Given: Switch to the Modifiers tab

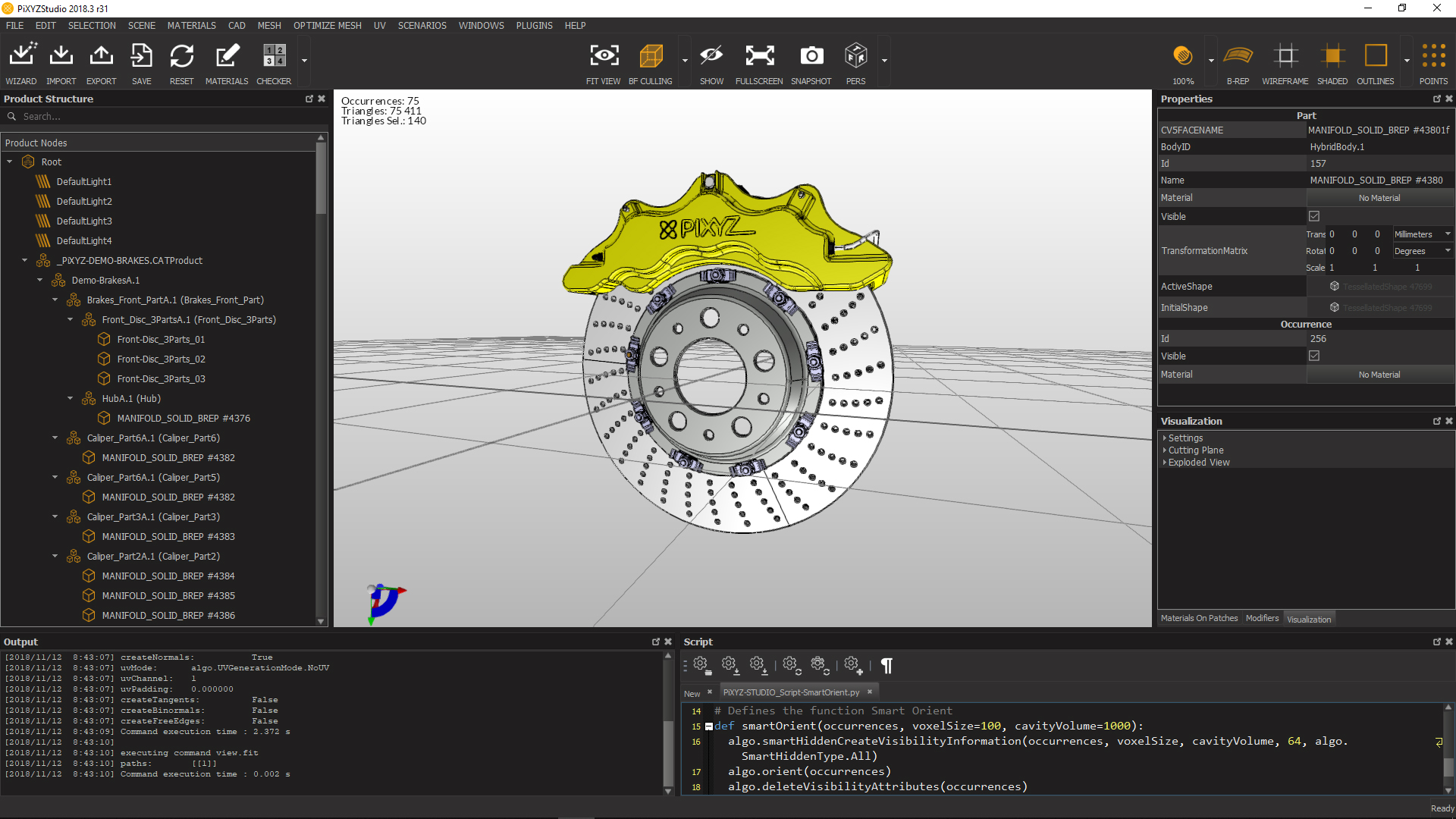Looking at the screenshot, I should pos(1262,619).
